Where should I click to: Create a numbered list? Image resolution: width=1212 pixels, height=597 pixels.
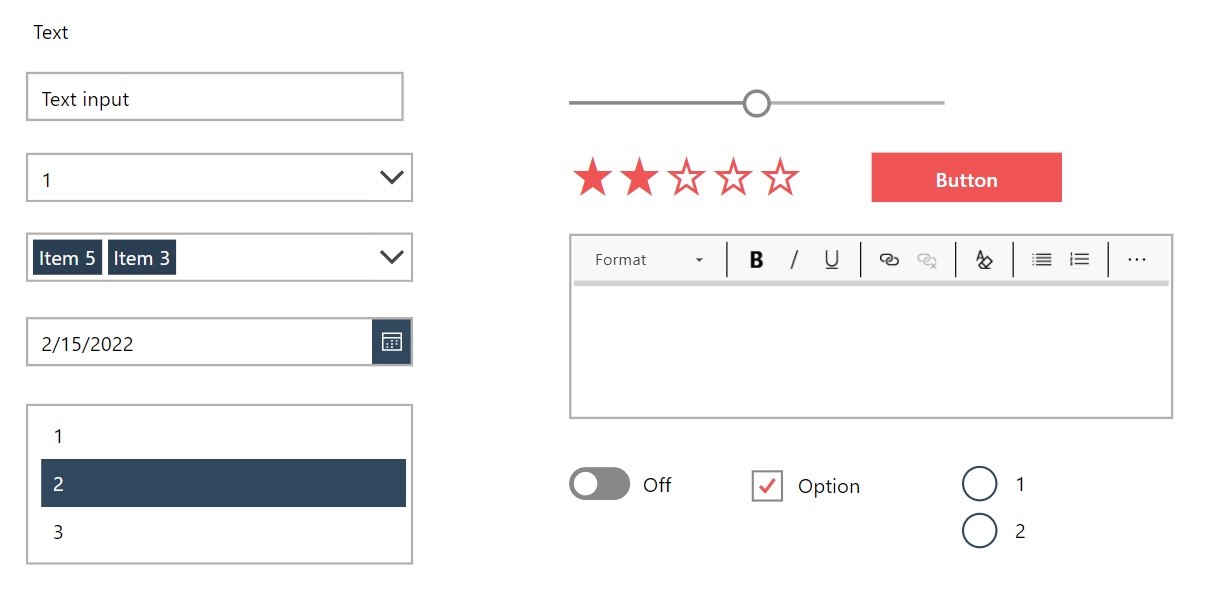pyautogui.click(x=1078, y=259)
